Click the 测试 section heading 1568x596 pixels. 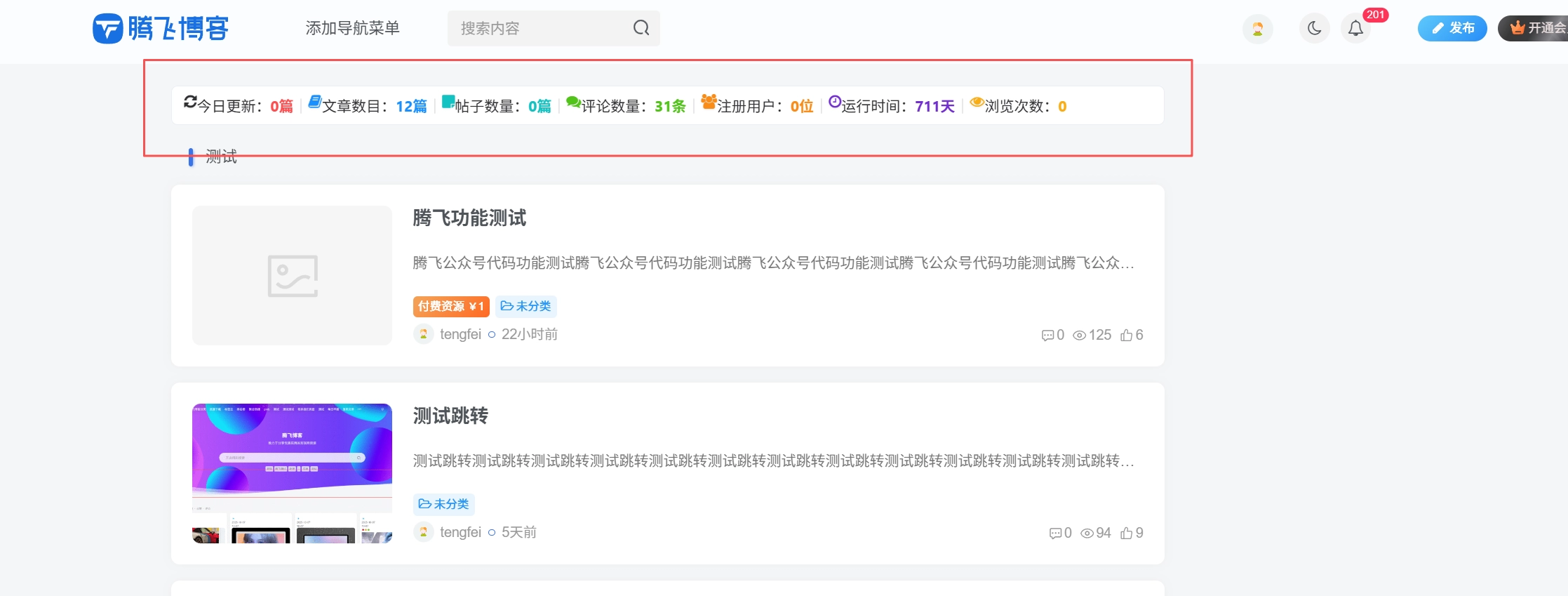point(221,157)
